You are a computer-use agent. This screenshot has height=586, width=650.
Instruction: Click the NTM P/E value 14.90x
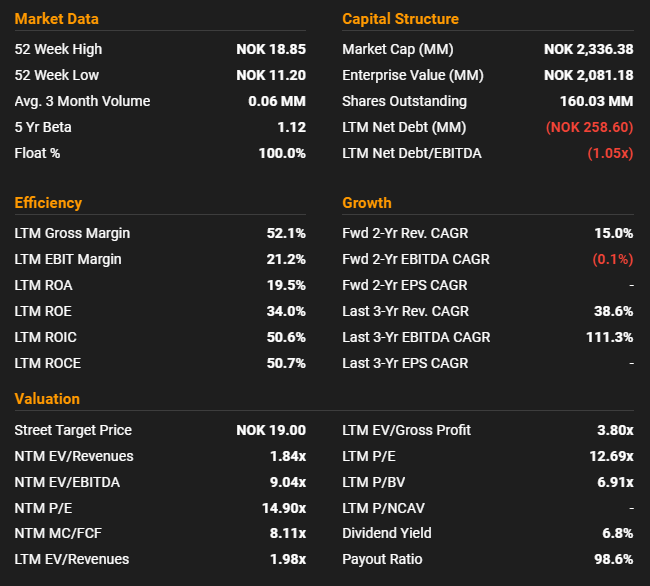pyautogui.click(x=281, y=508)
